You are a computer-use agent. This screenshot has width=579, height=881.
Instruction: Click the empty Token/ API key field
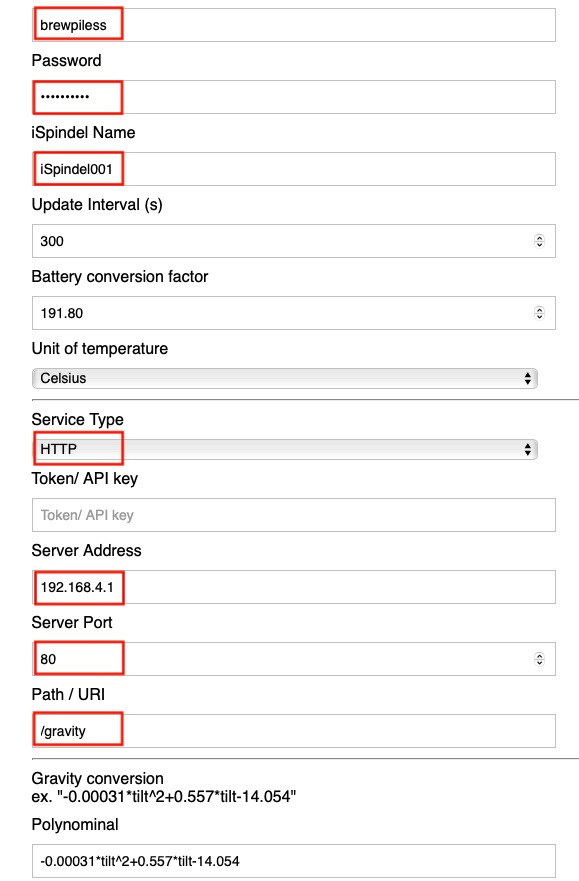(294, 515)
